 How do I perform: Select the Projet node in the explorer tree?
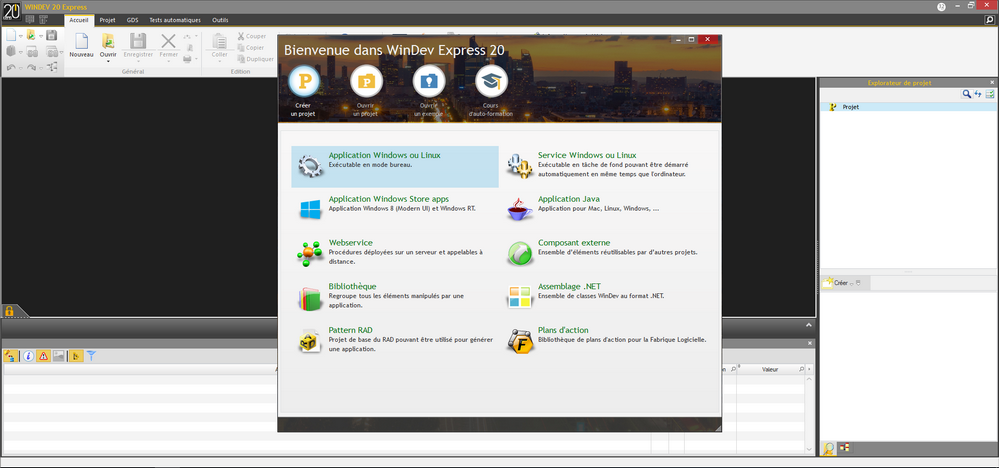click(x=851, y=107)
